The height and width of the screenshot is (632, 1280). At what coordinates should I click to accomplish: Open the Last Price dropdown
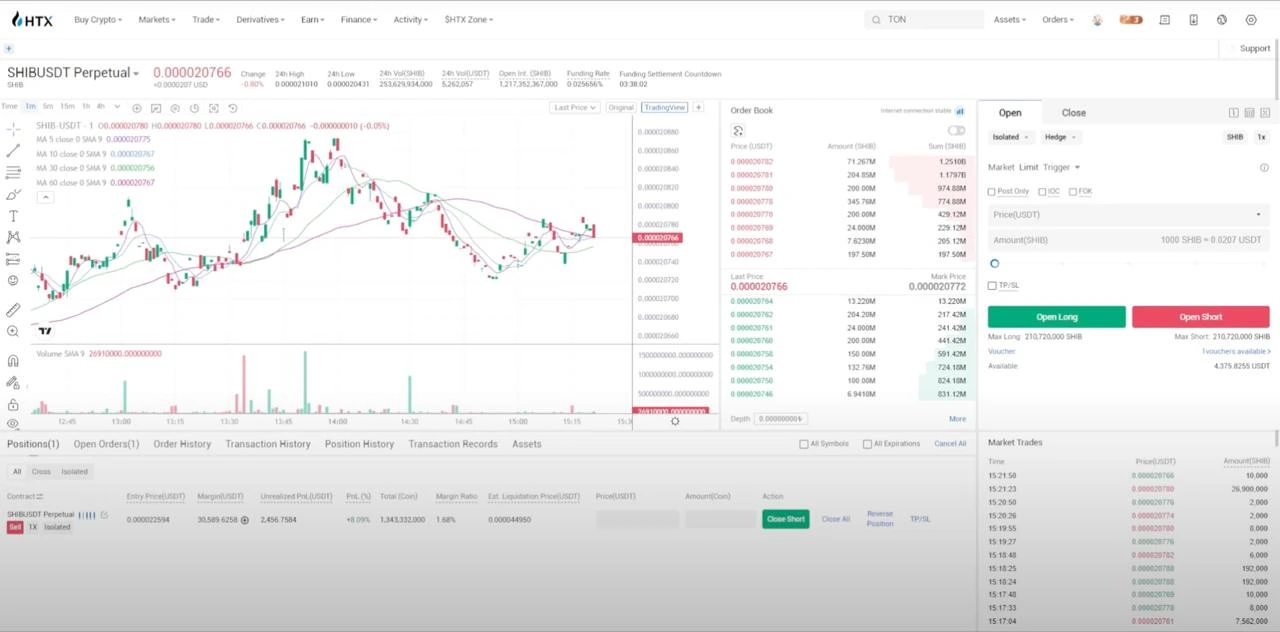point(575,107)
